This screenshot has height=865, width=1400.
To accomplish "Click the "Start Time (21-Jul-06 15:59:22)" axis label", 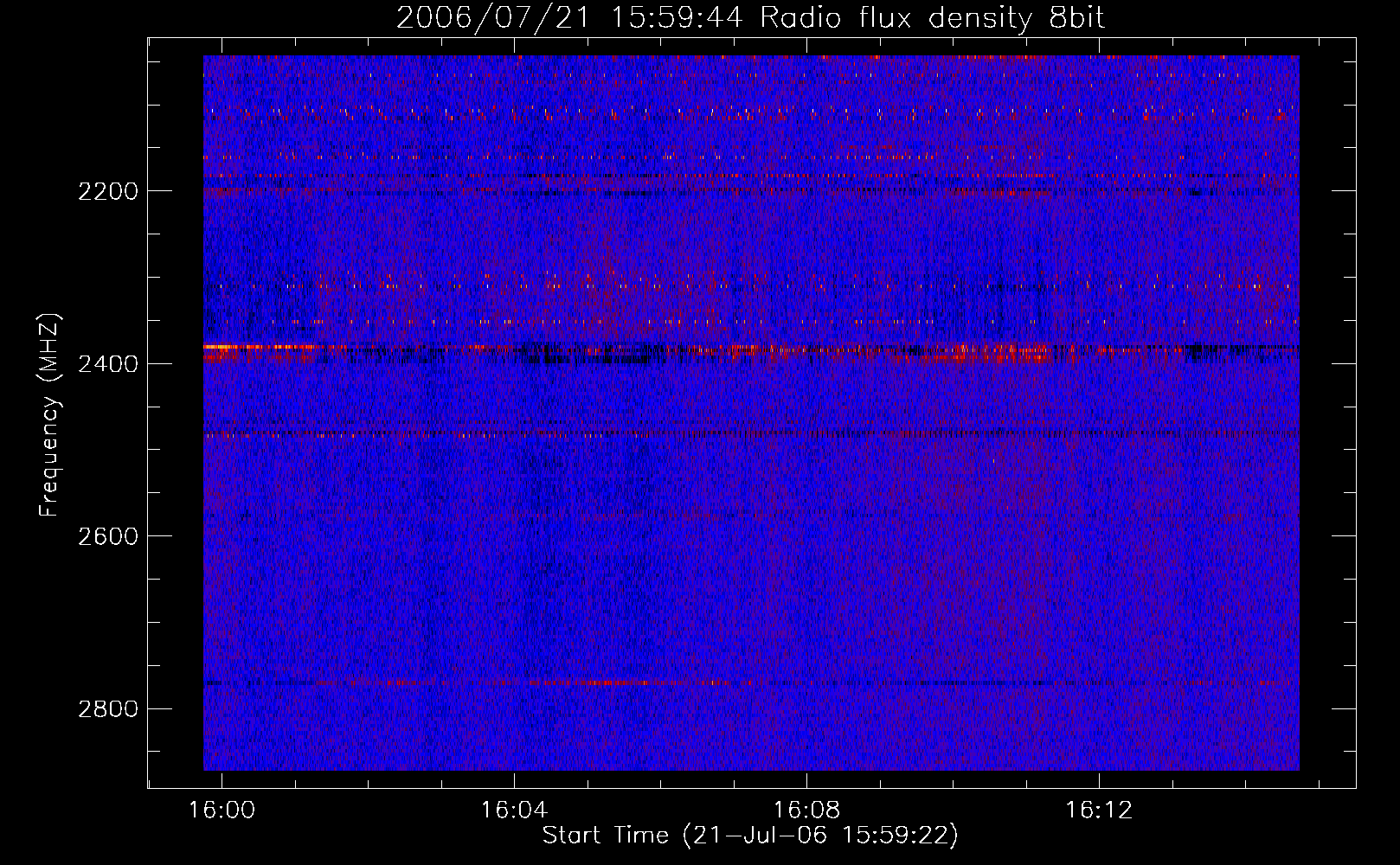I will 750,836.
